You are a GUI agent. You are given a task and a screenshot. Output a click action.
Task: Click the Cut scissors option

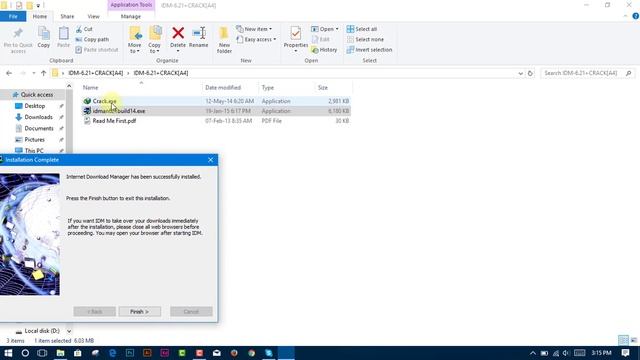click(84, 29)
